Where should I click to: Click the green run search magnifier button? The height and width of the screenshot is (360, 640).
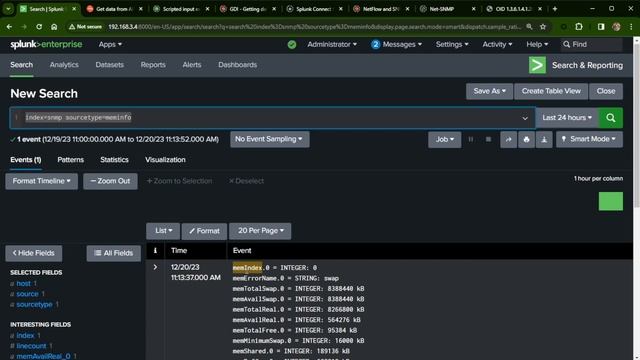610,118
